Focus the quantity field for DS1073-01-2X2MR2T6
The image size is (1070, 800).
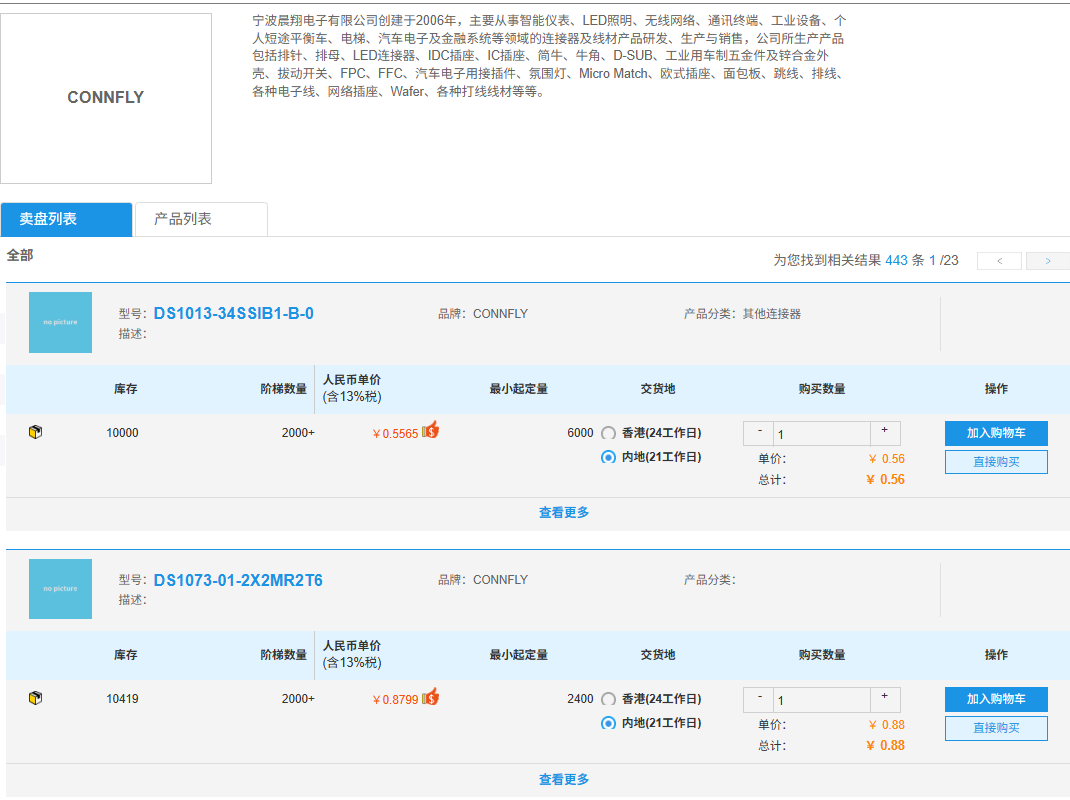pos(822,700)
